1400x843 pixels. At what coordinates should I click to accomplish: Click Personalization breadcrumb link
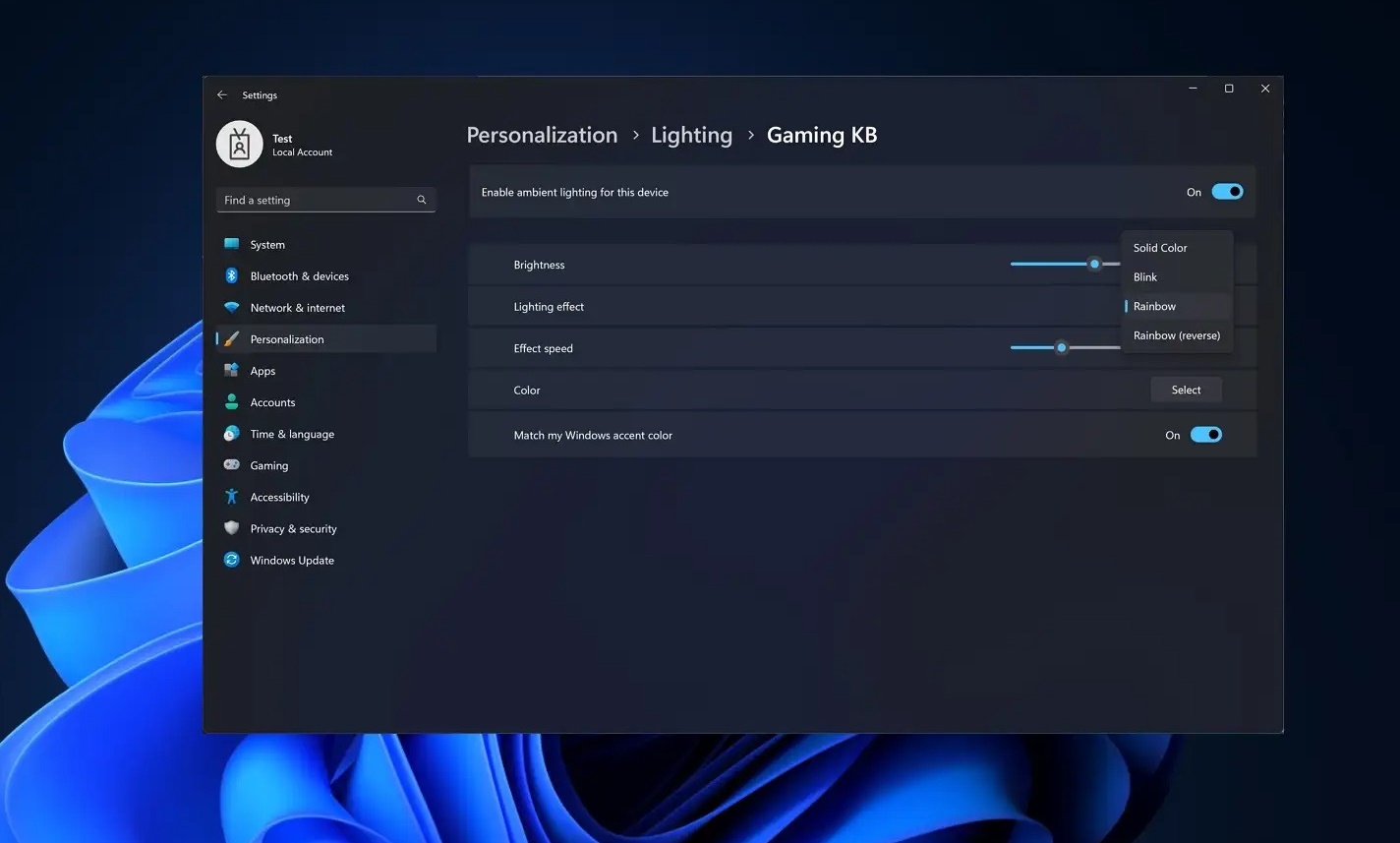(x=542, y=135)
